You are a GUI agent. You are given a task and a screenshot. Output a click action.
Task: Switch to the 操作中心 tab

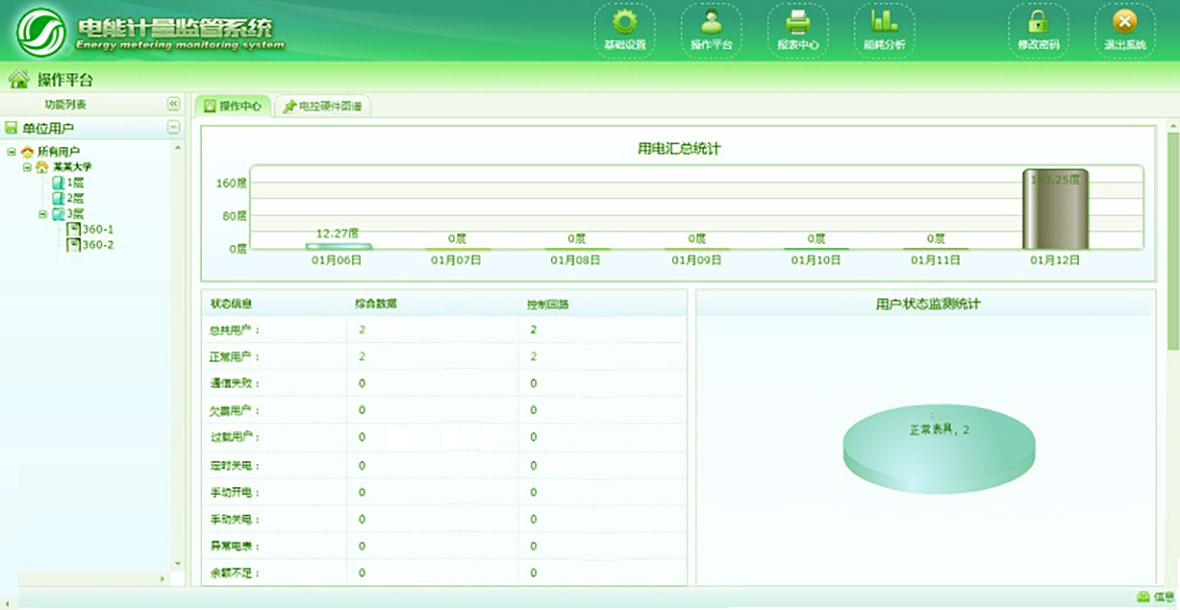[x=234, y=104]
